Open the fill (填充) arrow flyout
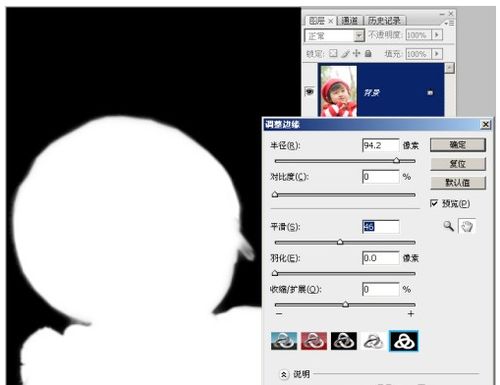 click(437, 53)
